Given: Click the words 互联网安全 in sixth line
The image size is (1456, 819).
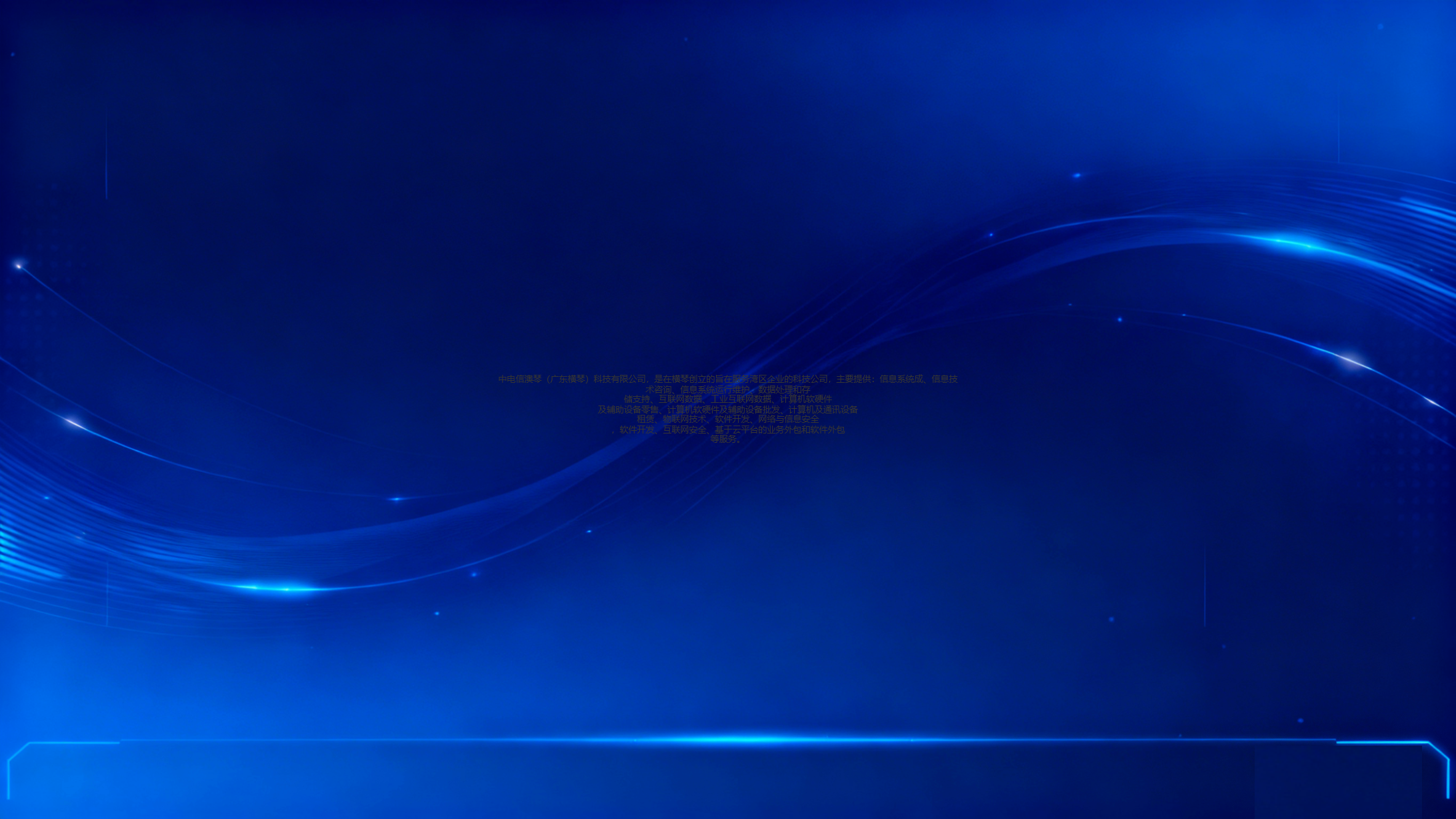Looking at the screenshot, I should (684, 430).
